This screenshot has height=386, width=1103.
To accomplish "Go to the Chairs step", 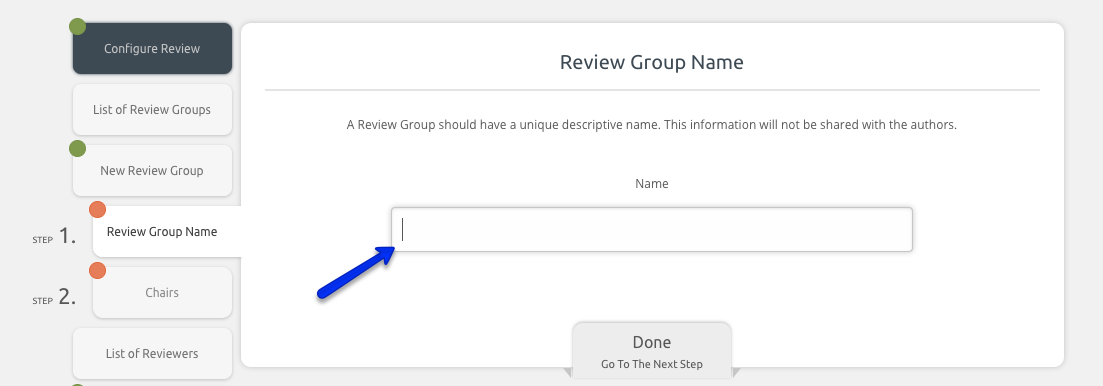I will (x=162, y=292).
